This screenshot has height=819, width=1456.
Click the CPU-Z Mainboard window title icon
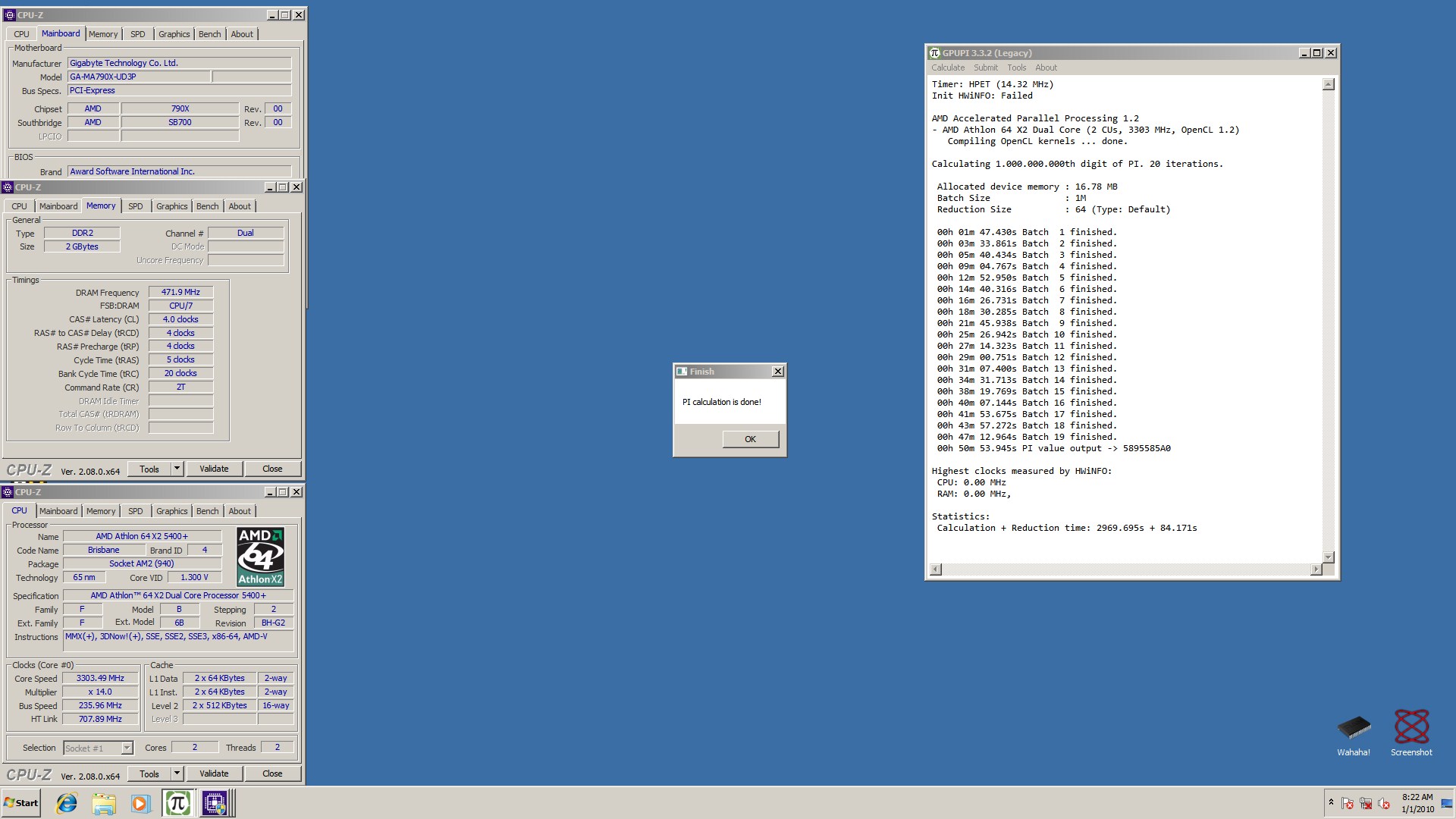click(10, 14)
